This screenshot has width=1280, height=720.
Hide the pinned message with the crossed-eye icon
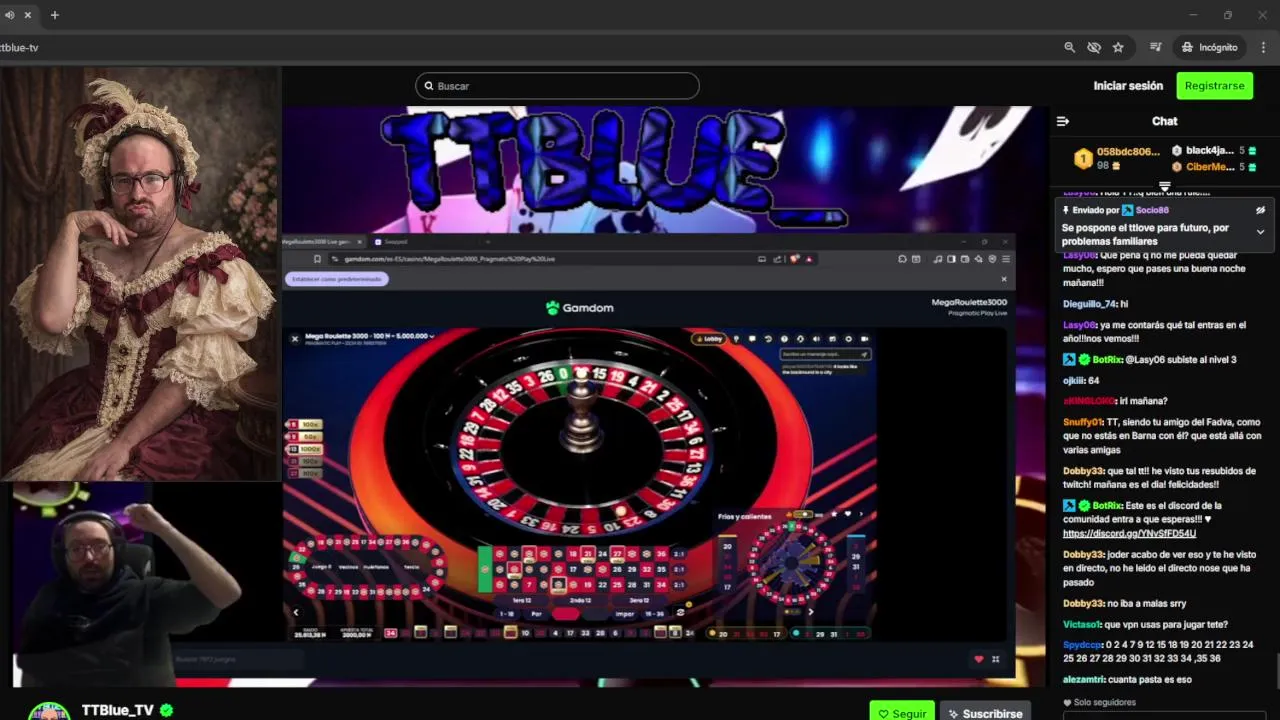(x=1260, y=210)
